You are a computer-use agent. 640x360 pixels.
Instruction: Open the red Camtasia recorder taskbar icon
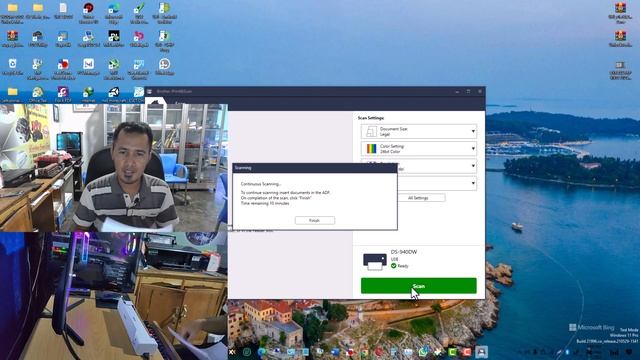click(x=467, y=352)
